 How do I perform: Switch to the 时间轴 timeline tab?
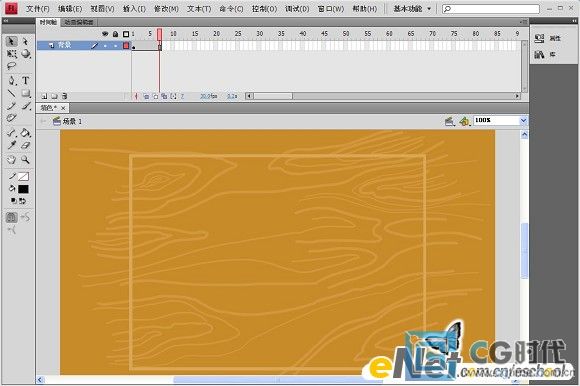(x=48, y=22)
